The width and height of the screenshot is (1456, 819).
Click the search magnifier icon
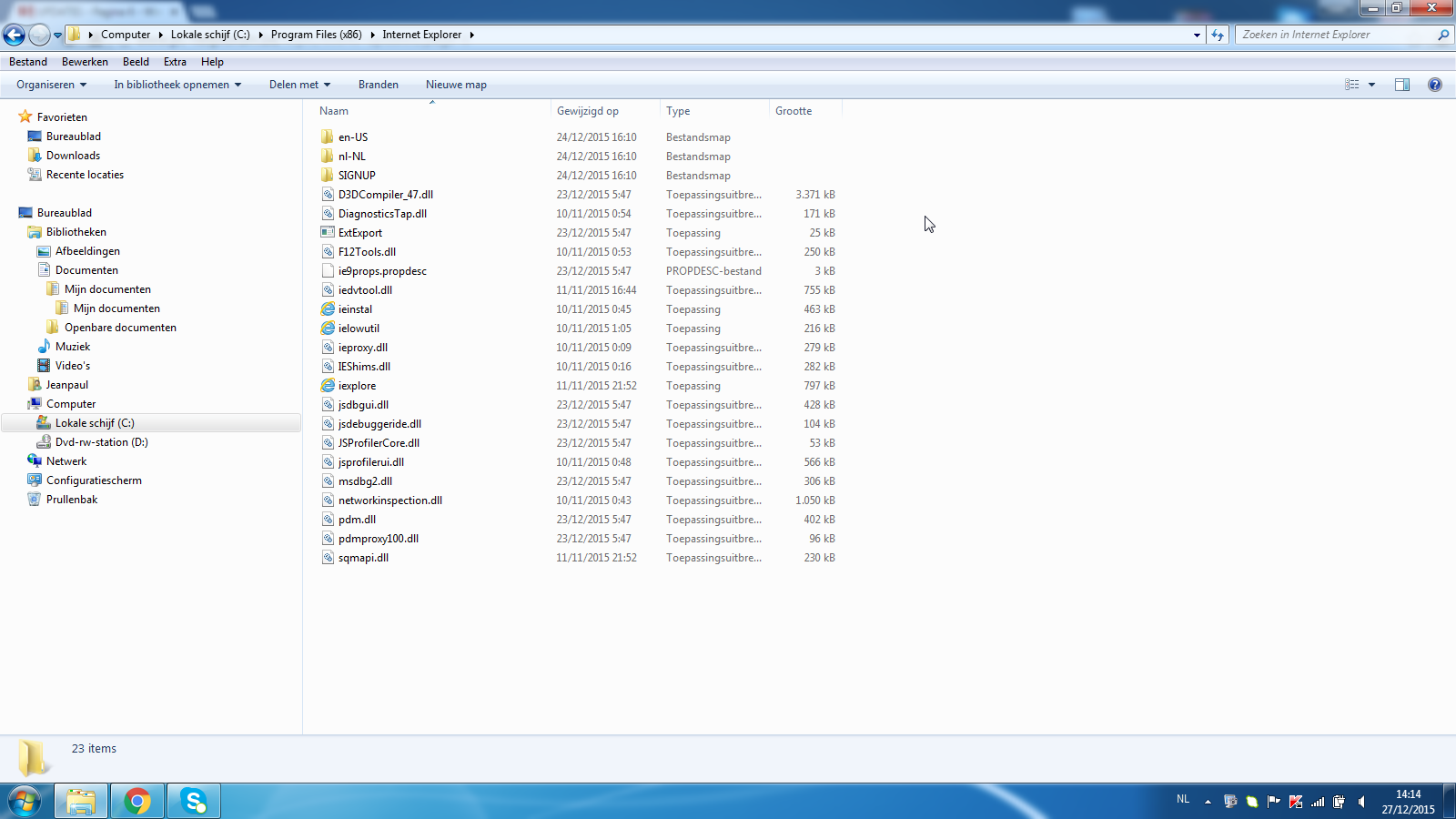1443,35
